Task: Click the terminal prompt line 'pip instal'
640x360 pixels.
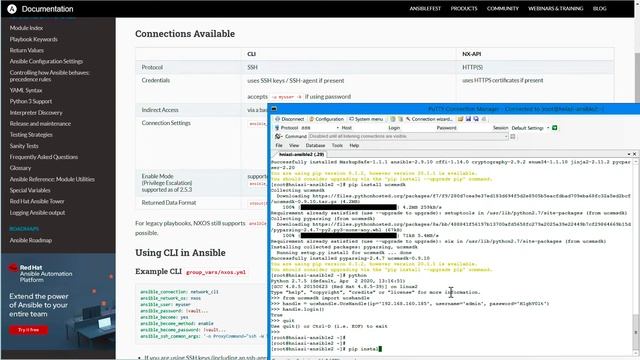Action: 327,349
